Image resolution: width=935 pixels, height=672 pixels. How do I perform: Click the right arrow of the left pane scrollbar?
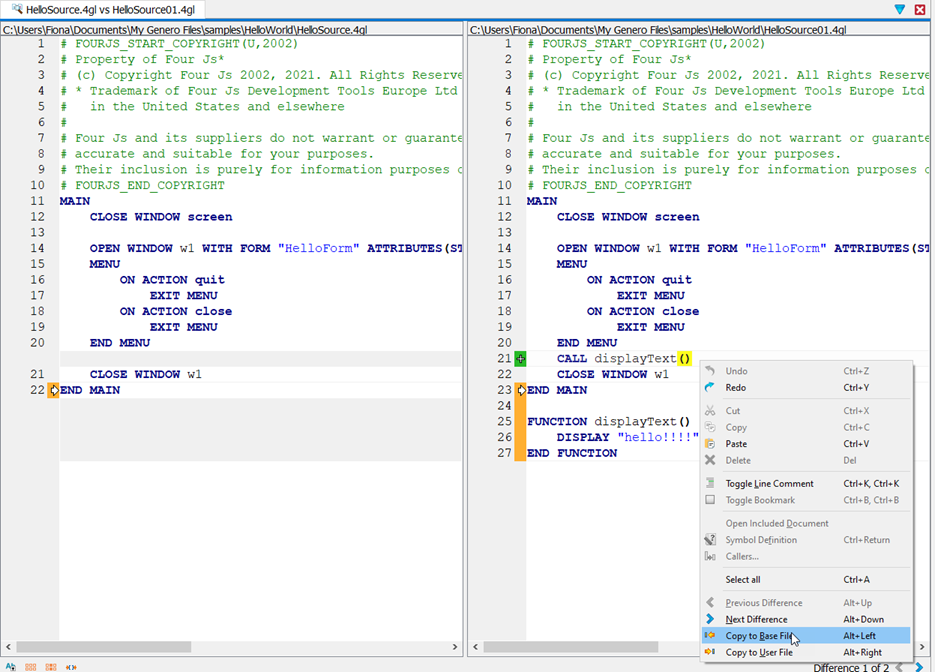click(x=455, y=647)
